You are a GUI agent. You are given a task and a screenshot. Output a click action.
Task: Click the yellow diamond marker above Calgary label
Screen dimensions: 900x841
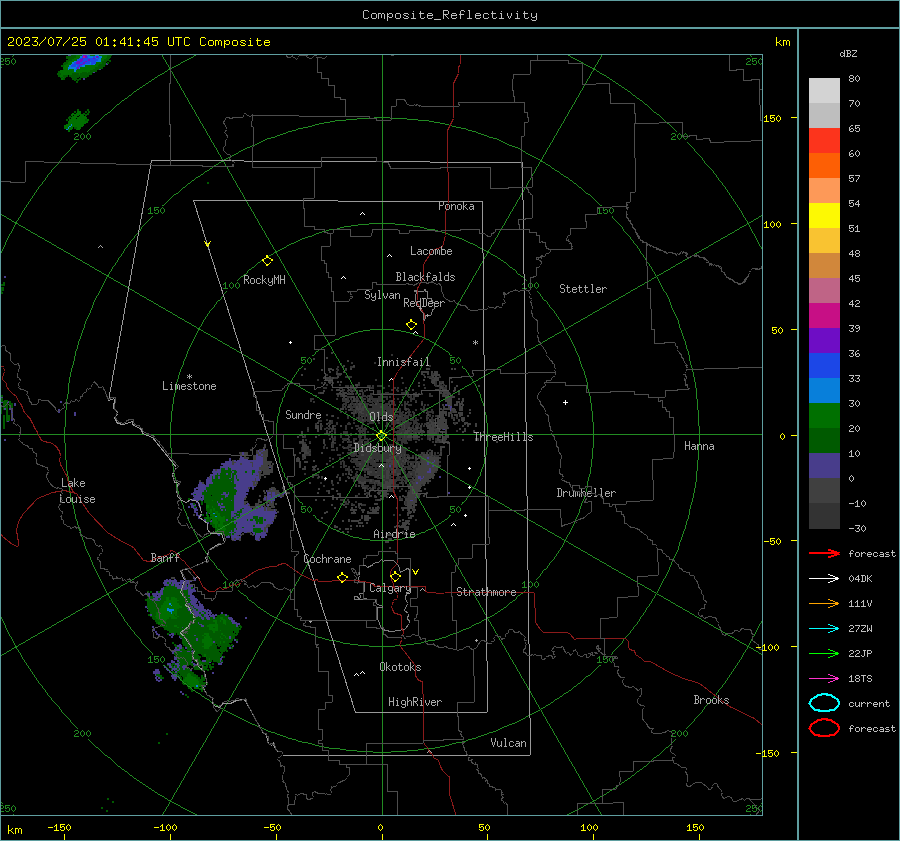point(395,576)
